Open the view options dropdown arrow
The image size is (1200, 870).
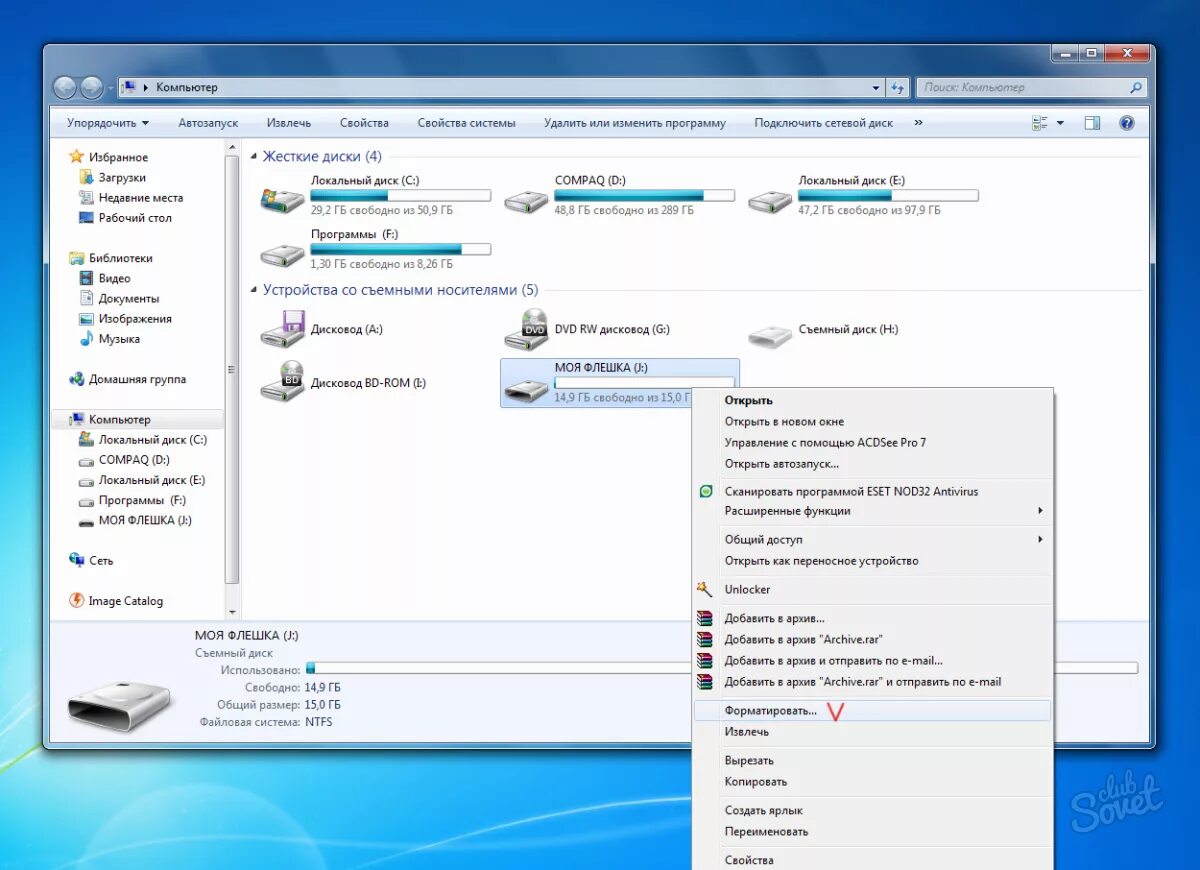pyautogui.click(x=1060, y=123)
